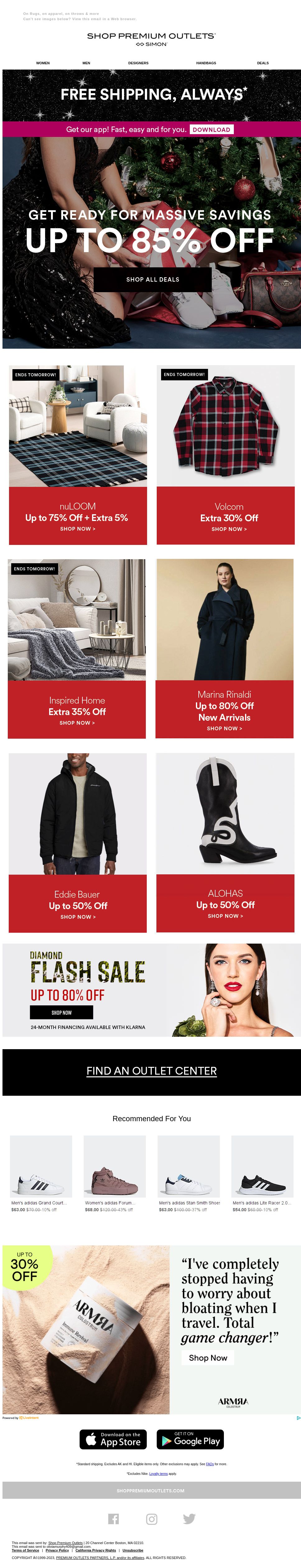Click the Shop Premium Outlets Simon logo
Screen dimensions: 301x1568
pyautogui.click(x=151, y=39)
